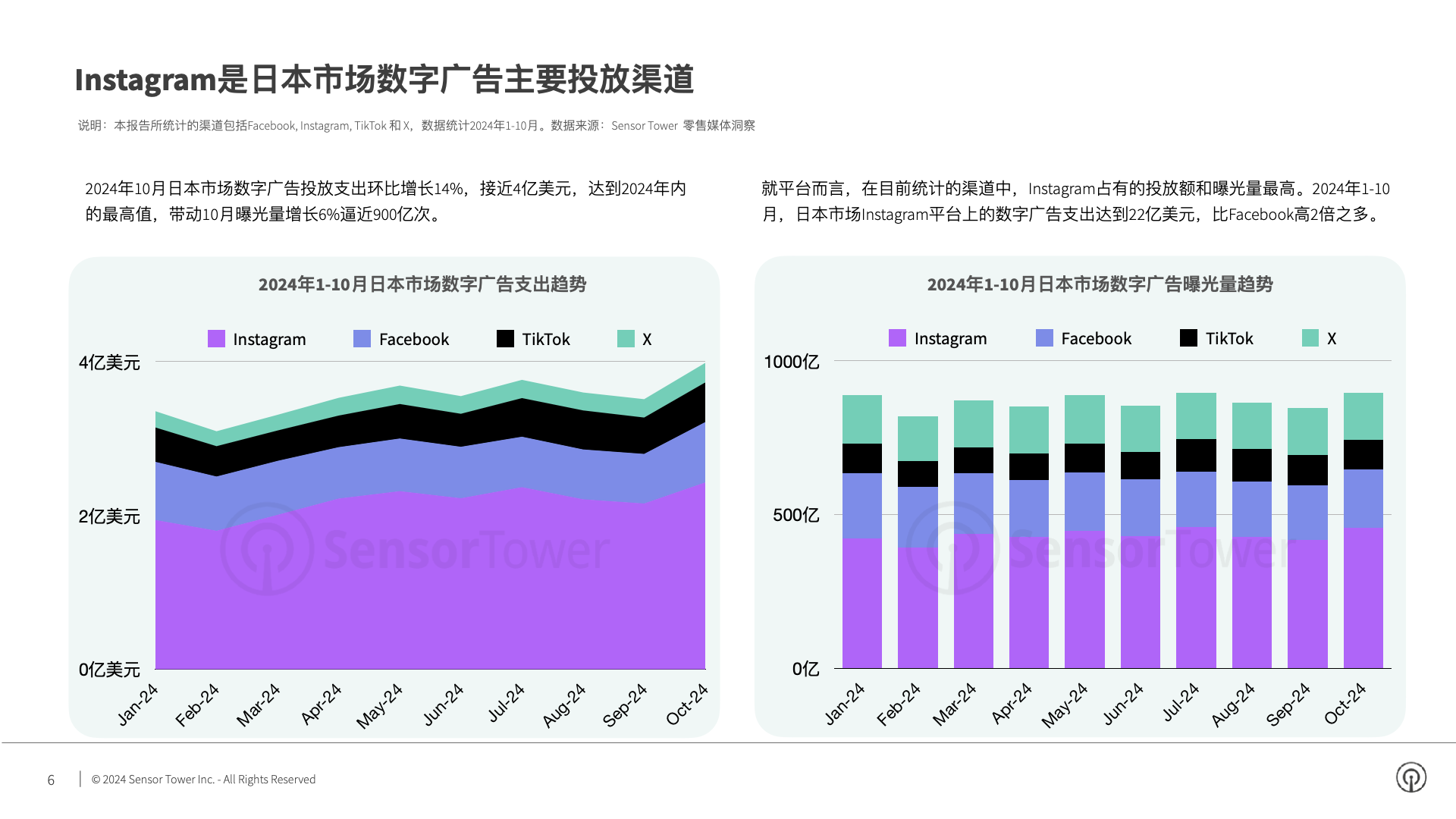Click the TikTok black swatch in right chart legend

1188,338
